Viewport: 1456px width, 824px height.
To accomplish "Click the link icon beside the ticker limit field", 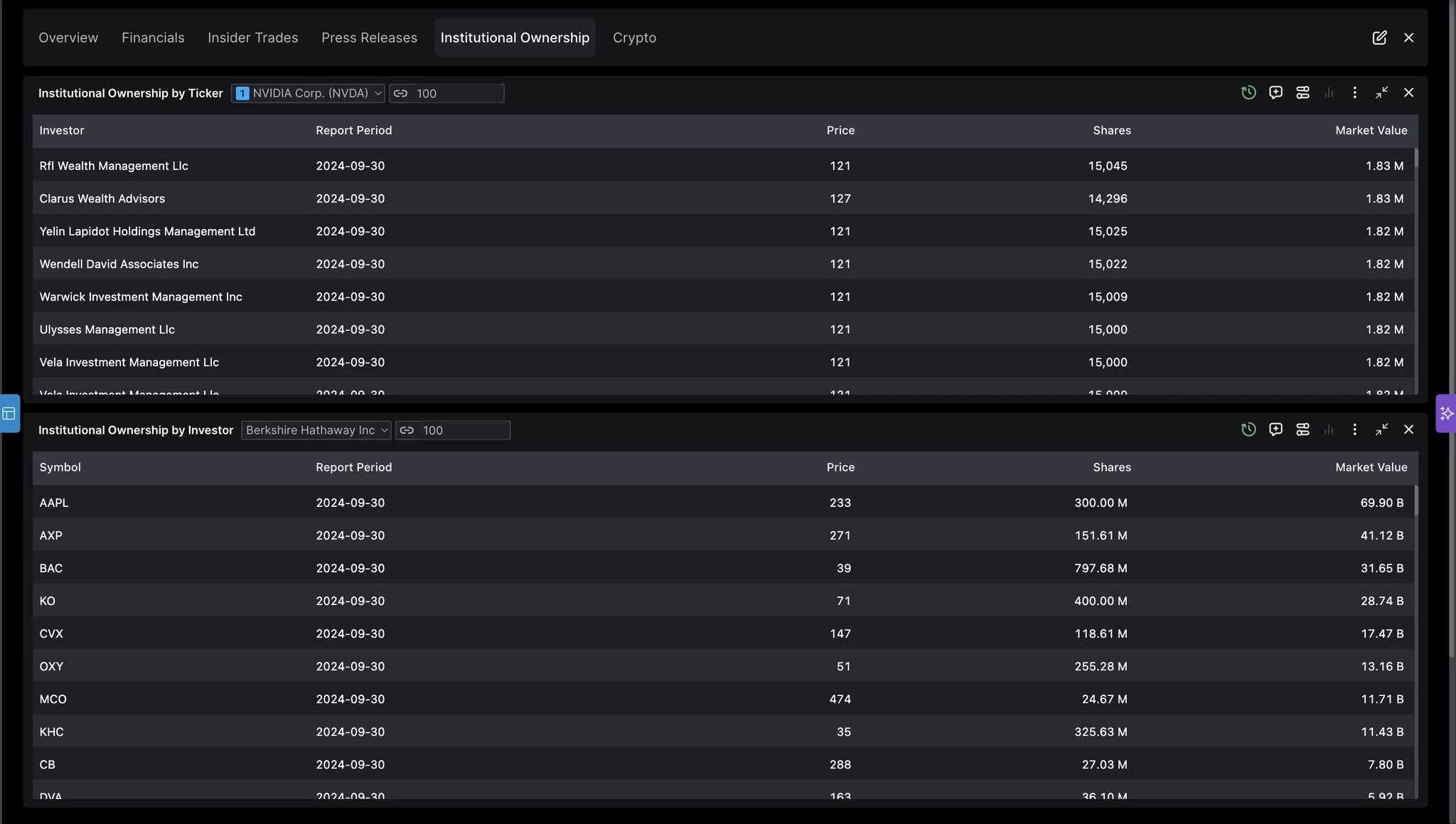I will coord(401,94).
